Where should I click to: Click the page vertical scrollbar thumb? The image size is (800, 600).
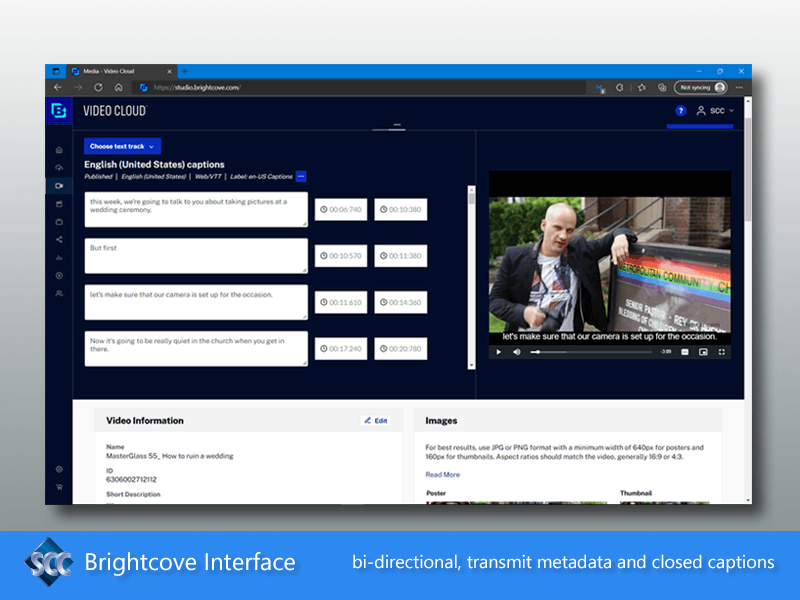(x=748, y=168)
